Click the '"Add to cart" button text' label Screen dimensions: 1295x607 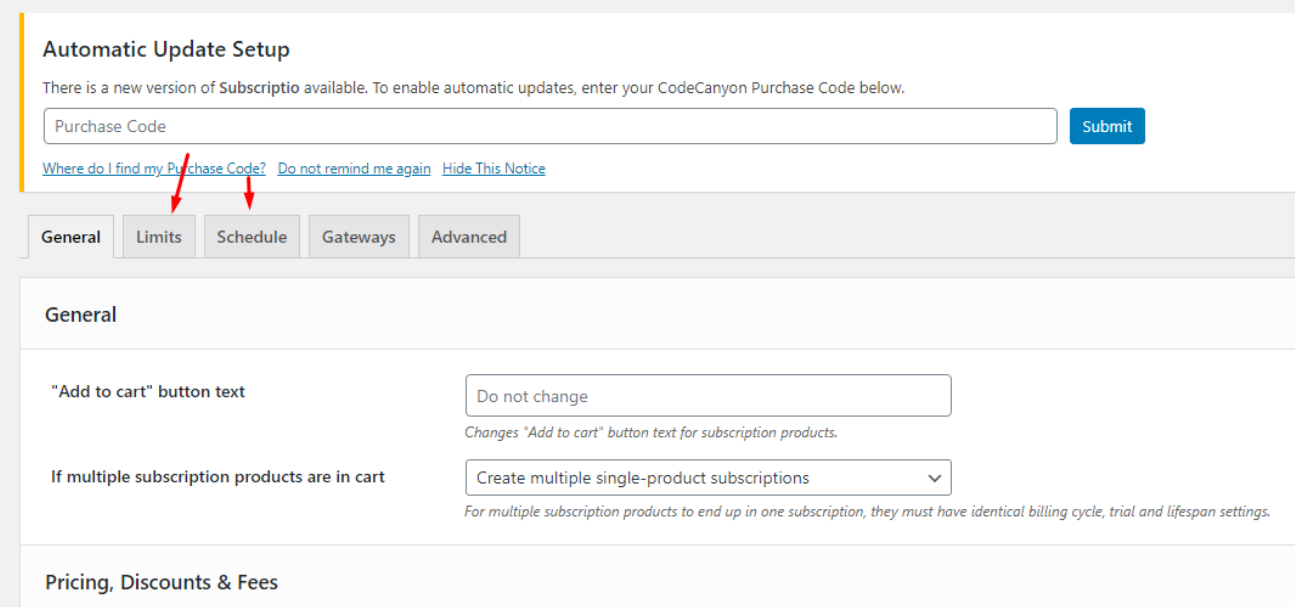tap(148, 392)
